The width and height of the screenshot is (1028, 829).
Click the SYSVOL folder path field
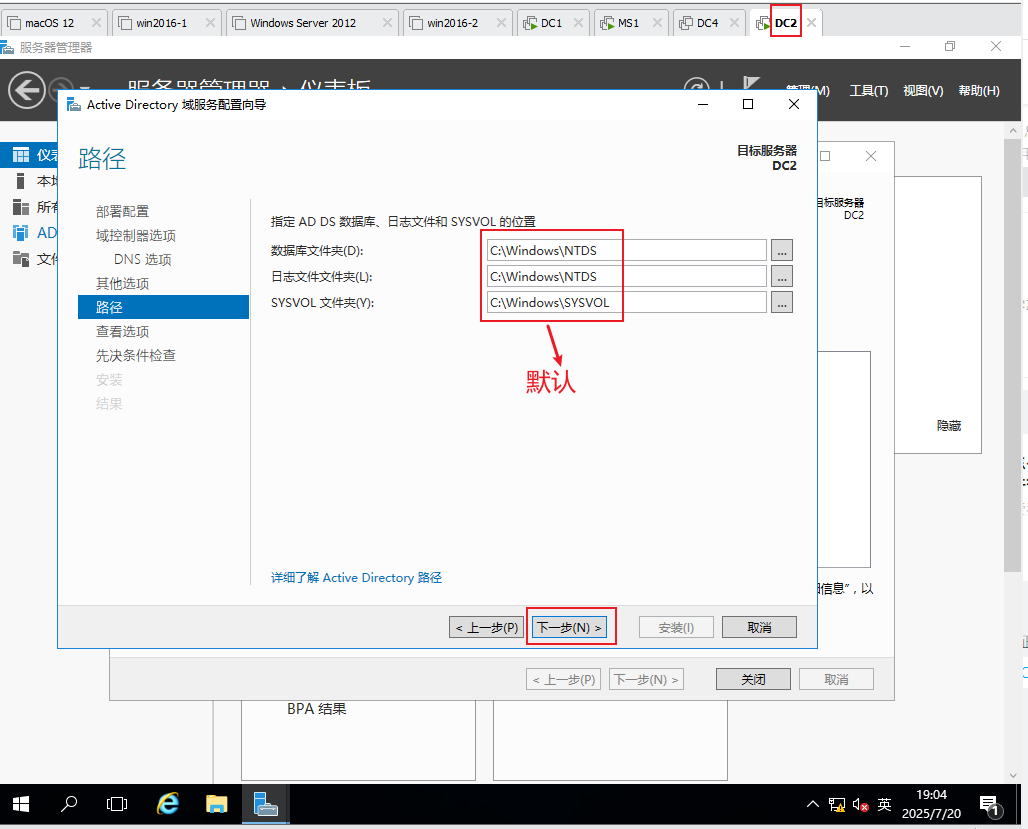tap(626, 302)
